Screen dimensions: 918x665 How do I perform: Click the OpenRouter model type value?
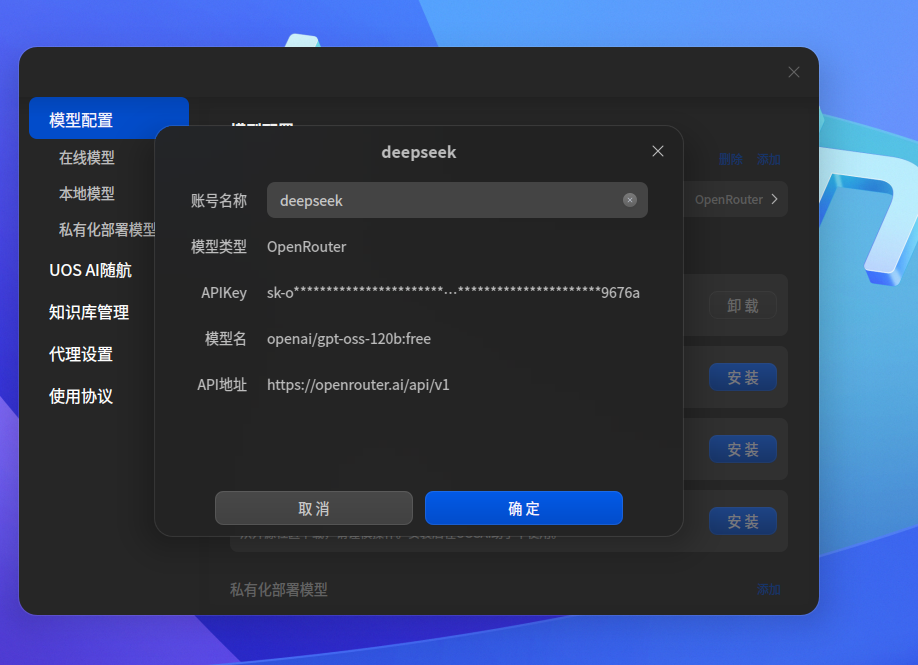(x=307, y=246)
